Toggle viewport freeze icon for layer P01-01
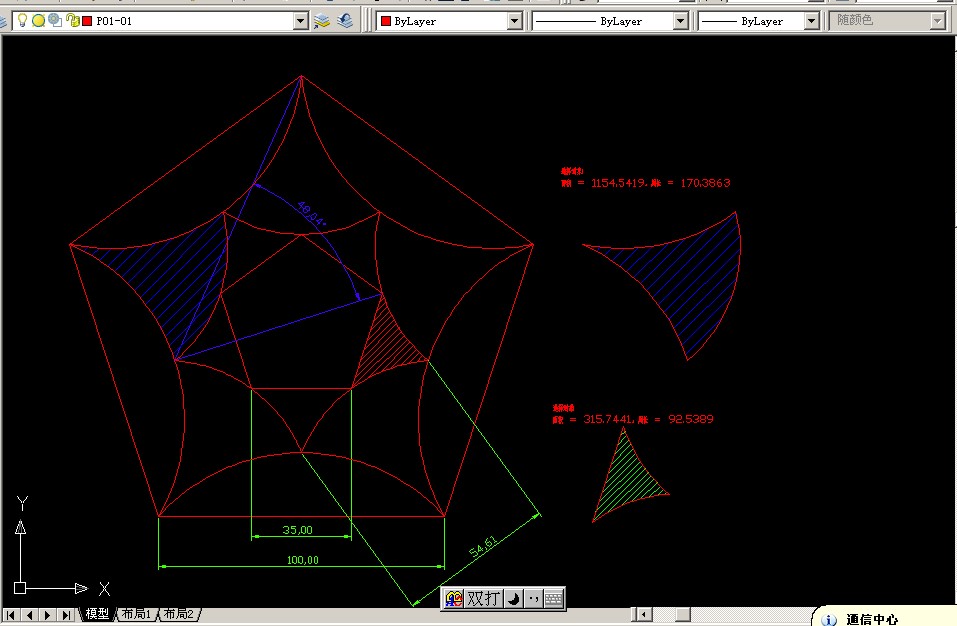 [55, 20]
